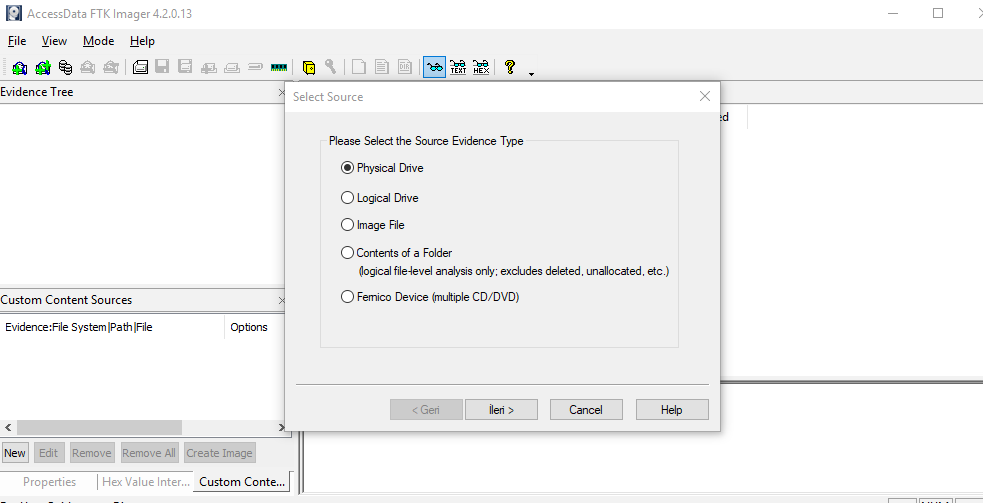Viewport: 983px width, 503px height.
Task: Select the Physical Drive radio button
Action: pyautogui.click(x=347, y=168)
